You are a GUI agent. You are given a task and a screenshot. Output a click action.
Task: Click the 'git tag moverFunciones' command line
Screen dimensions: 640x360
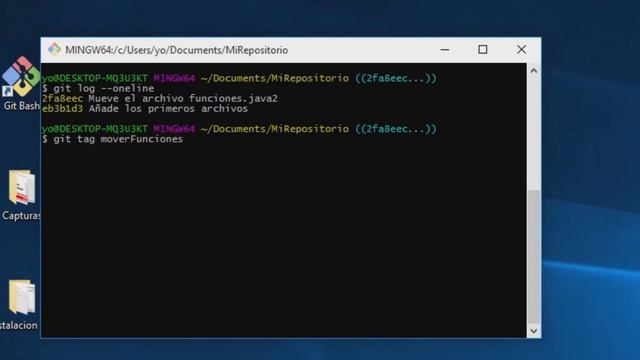click(112, 139)
